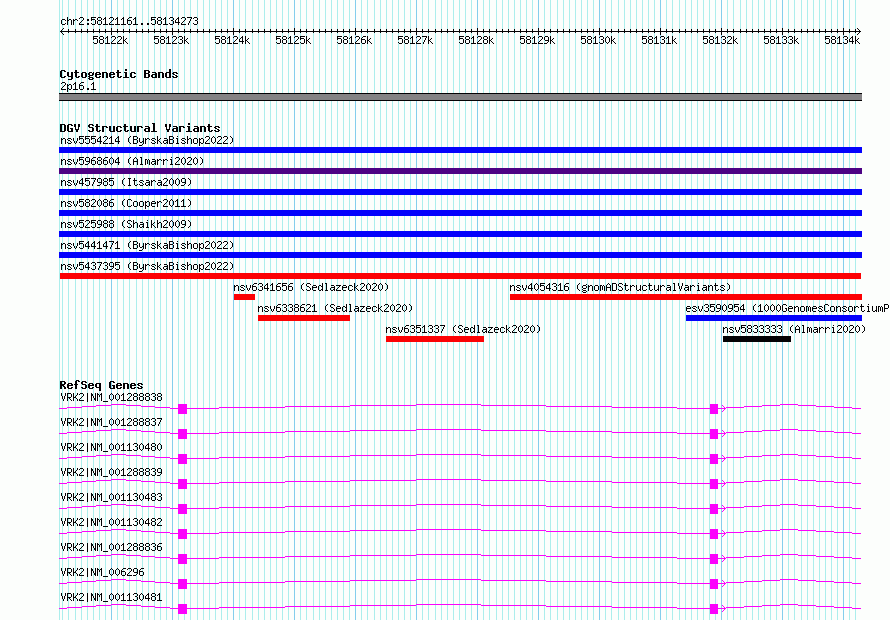Click the chr2:58121161..58134273 region label

(129, 21)
